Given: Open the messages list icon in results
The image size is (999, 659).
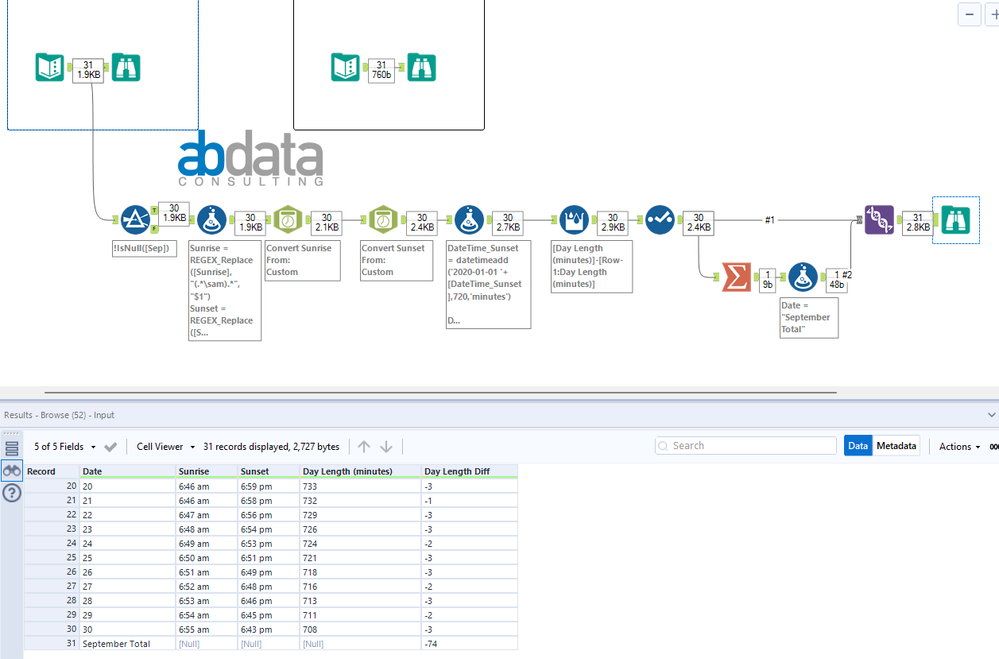Looking at the screenshot, I should point(11,449).
